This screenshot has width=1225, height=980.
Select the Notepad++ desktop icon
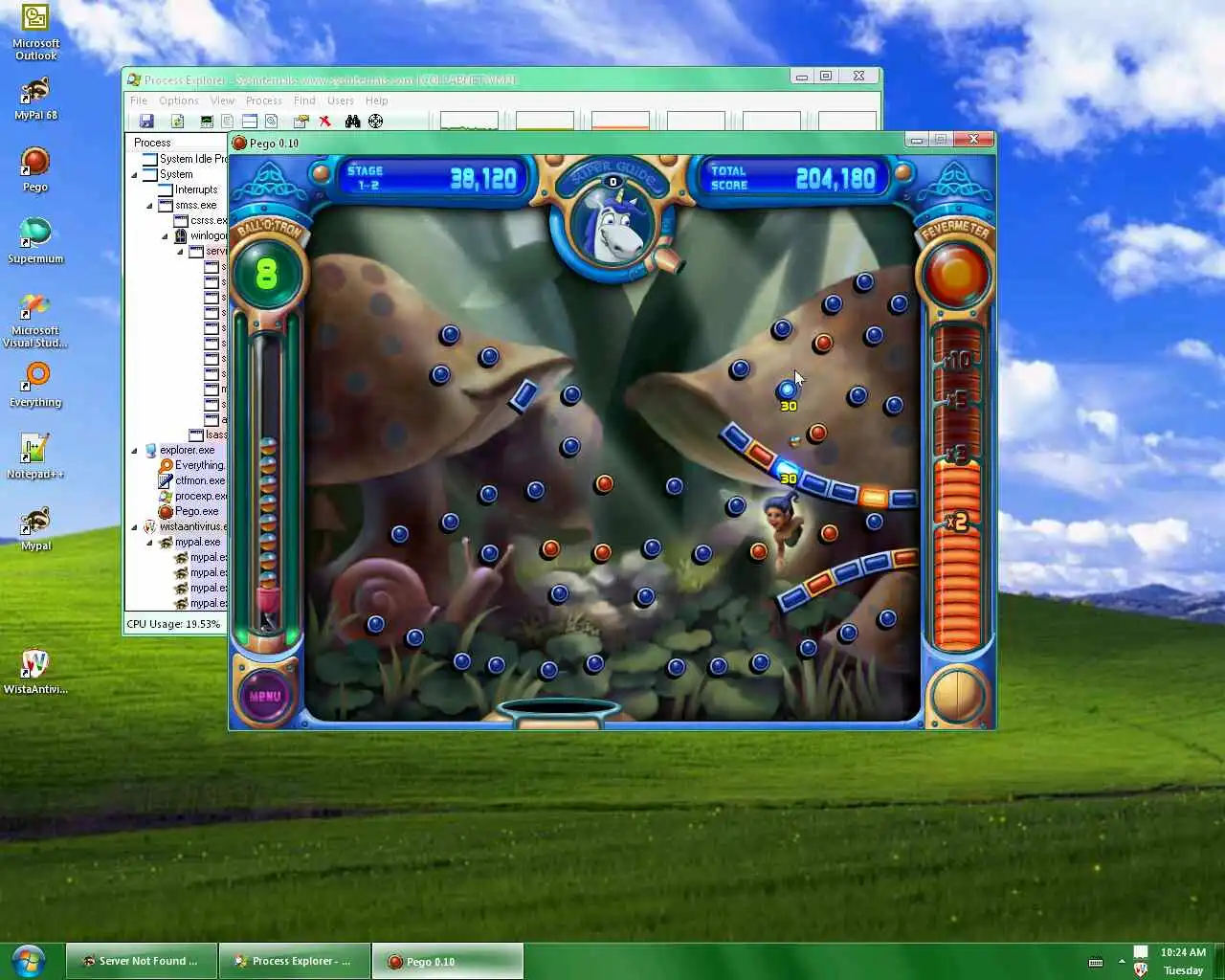coord(35,457)
